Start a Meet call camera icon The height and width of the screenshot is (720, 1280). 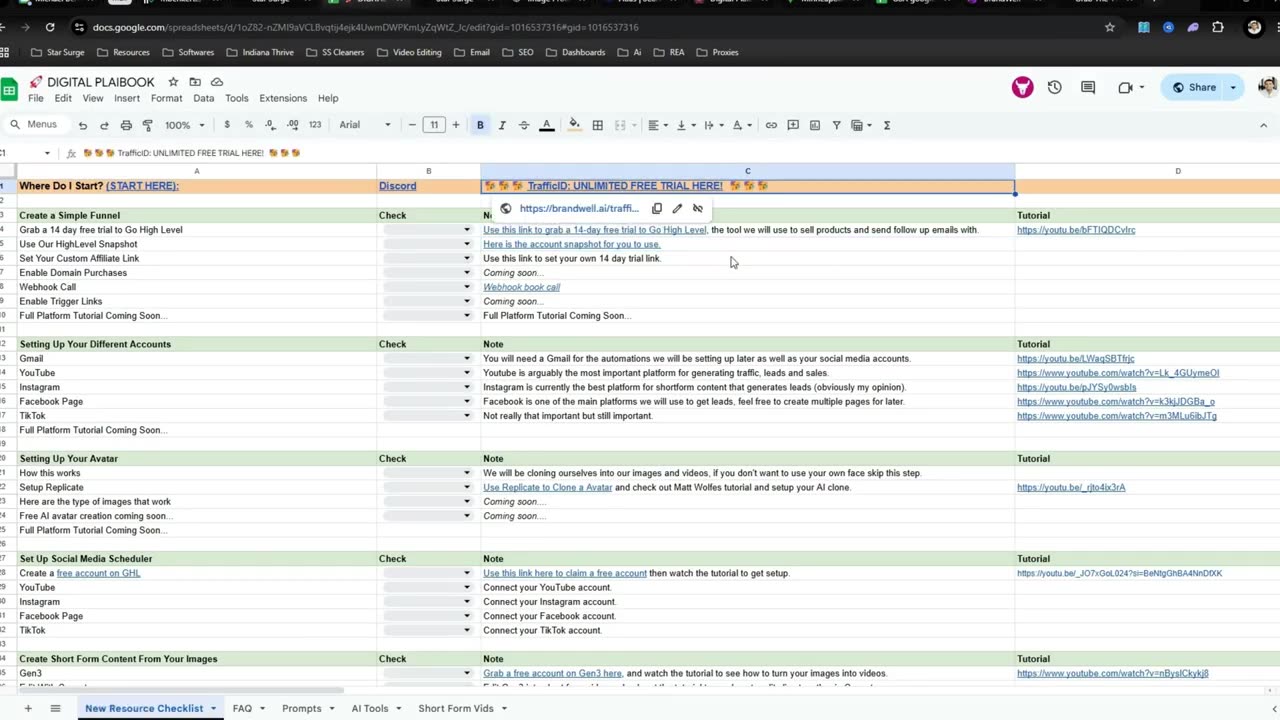[1125, 87]
